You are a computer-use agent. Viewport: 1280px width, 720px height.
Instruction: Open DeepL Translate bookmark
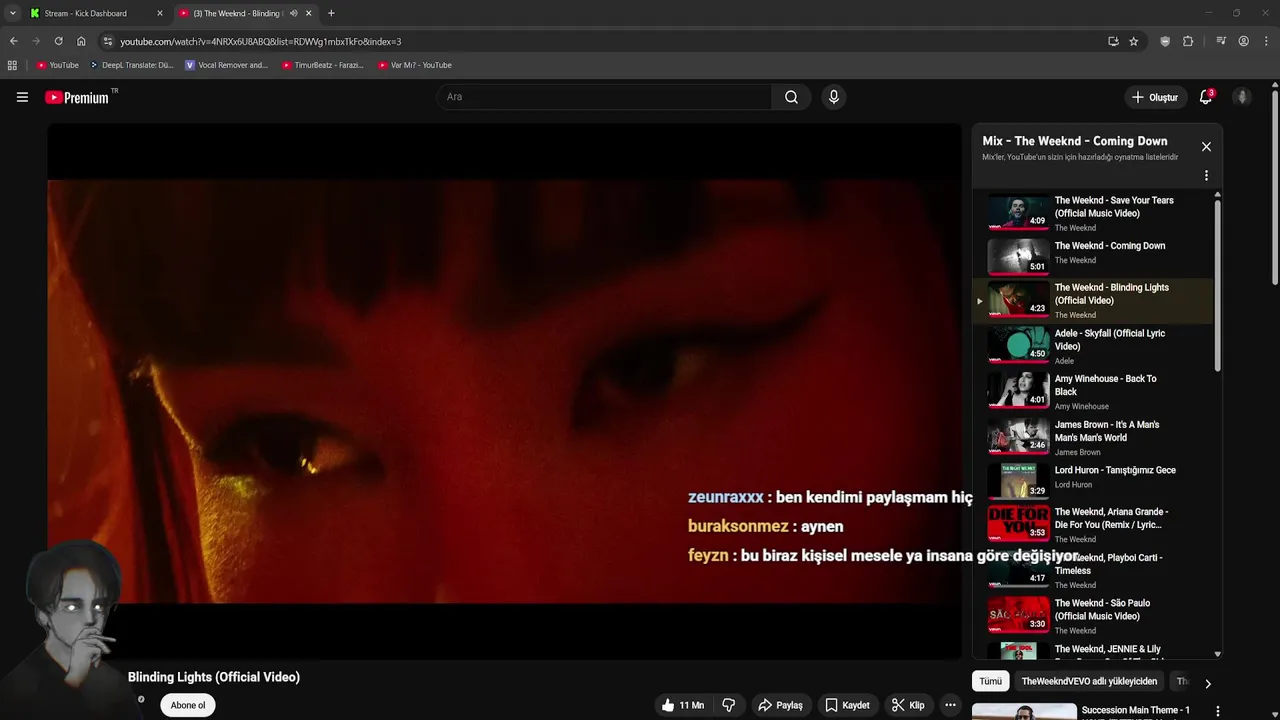tap(131, 65)
